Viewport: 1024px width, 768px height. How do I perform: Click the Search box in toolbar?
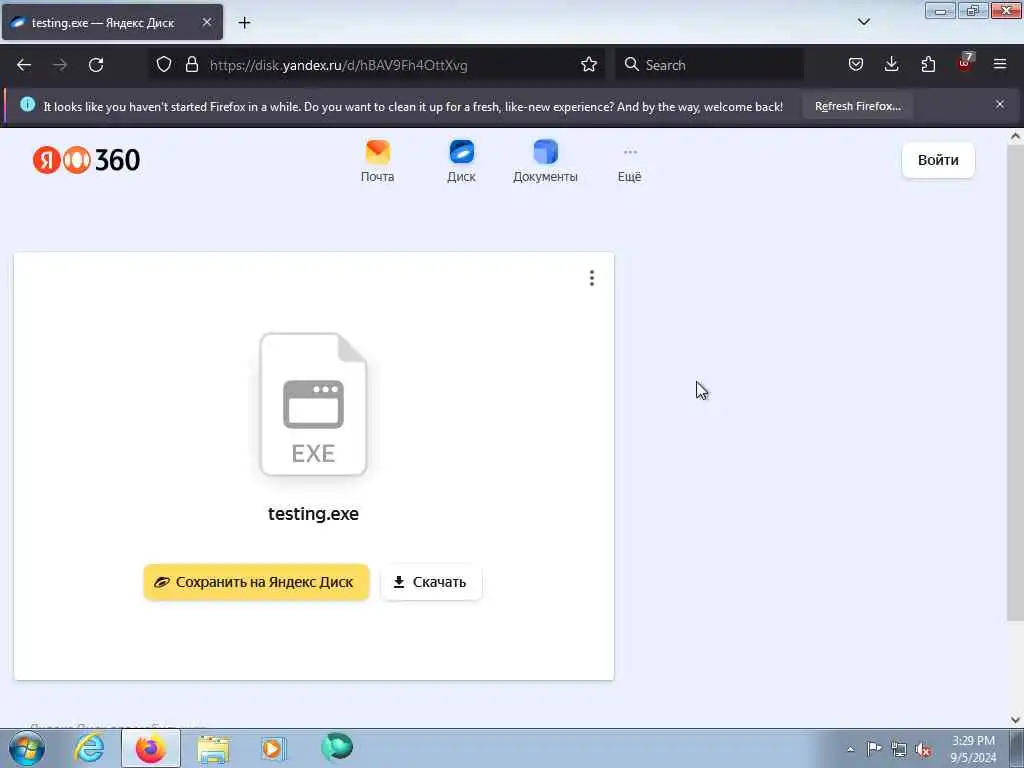pyautogui.click(x=709, y=65)
